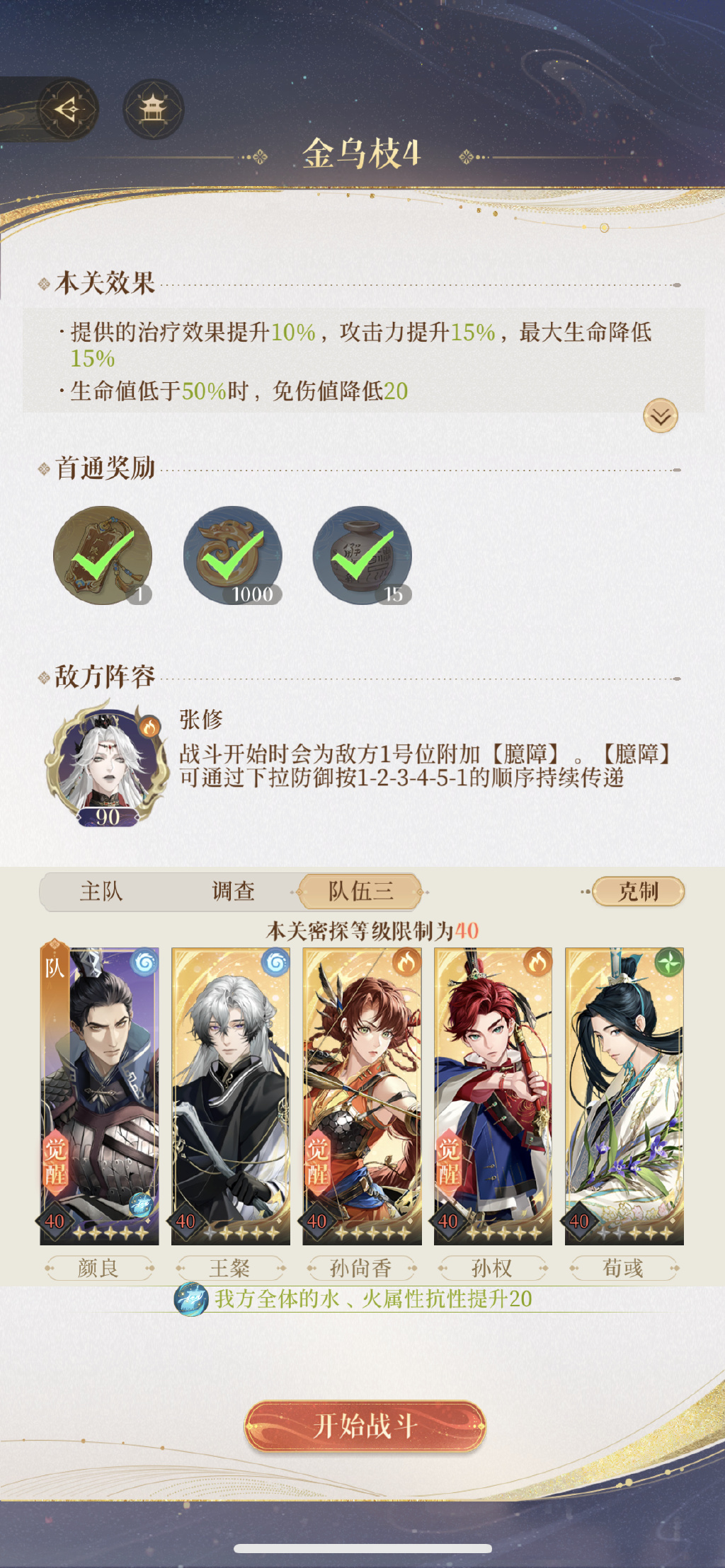The width and height of the screenshot is (725, 1568).
Task: Select the 孙尚香 character card
Action: pyautogui.click(x=362, y=1096)
